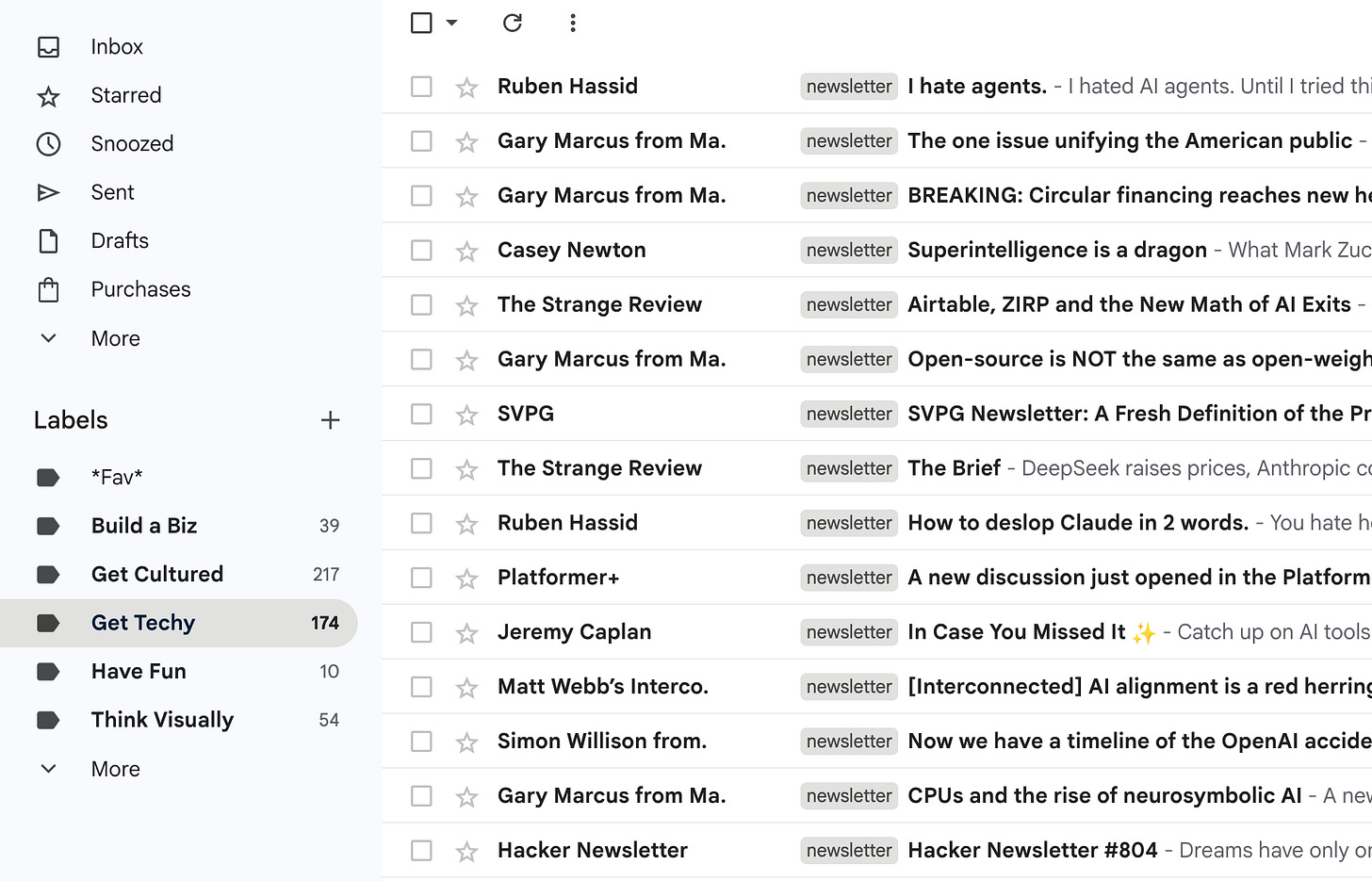Select checkbox for Casey Newton email
The height and width of the screenshot is (881, 1372).
(x=421, y=251)
